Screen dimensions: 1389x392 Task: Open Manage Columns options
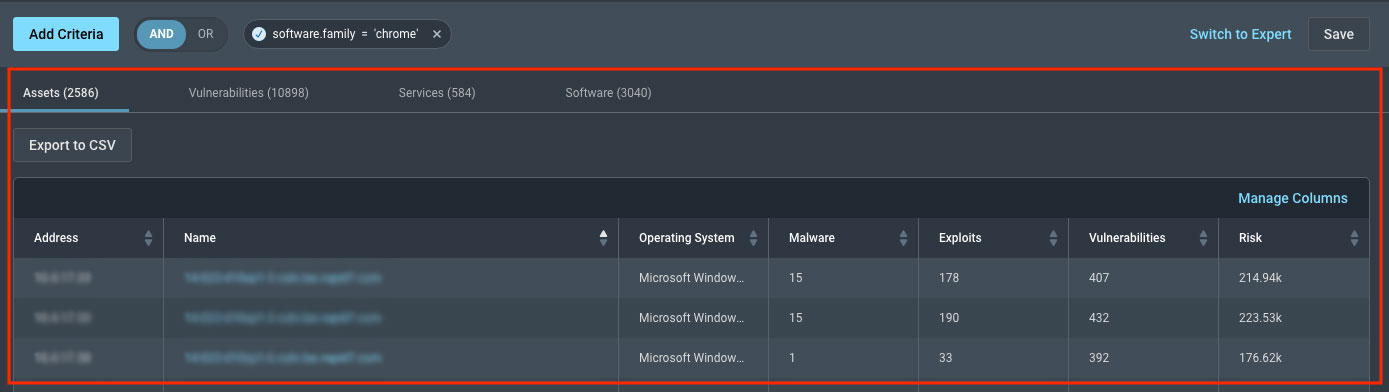1293,198
